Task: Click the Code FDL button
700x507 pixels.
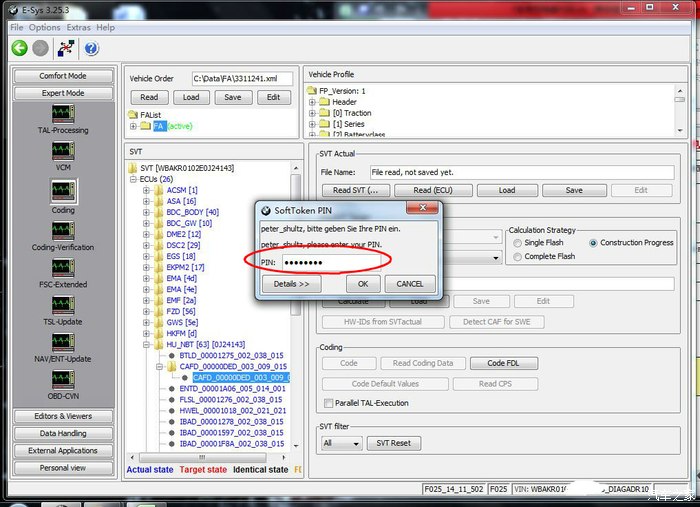Action: click(x=504, y=363)
